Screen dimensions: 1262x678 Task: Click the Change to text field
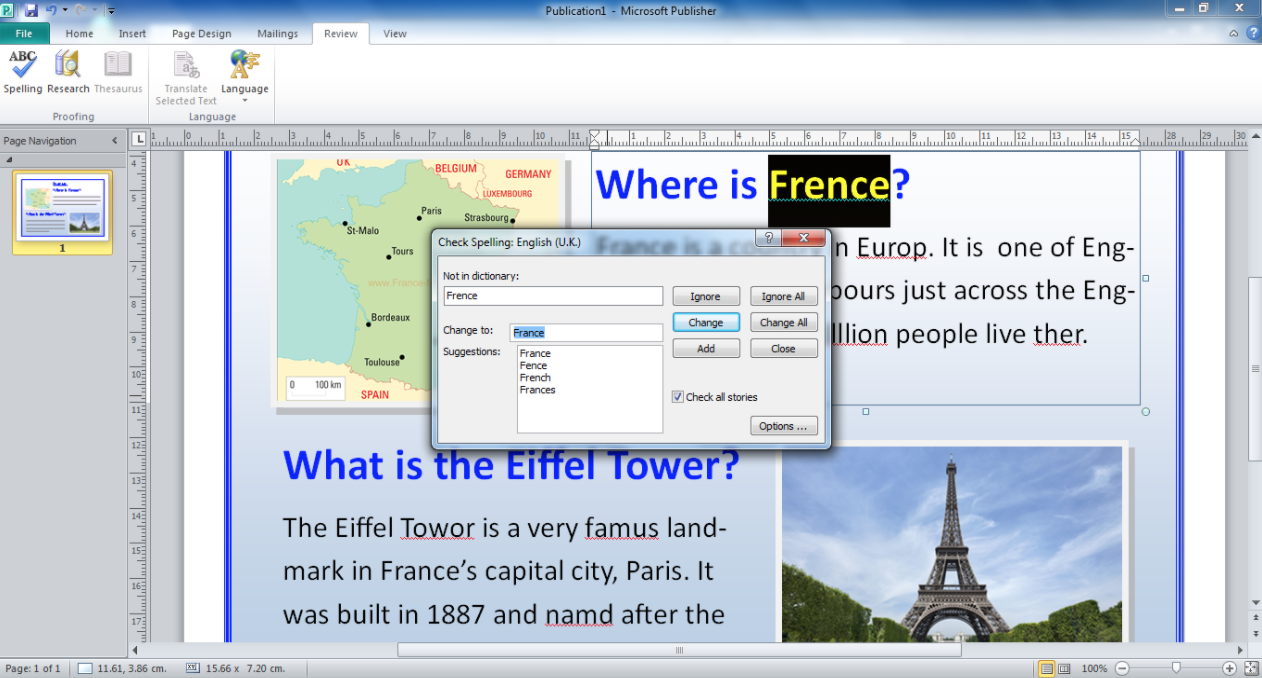(x=586, y=332)
